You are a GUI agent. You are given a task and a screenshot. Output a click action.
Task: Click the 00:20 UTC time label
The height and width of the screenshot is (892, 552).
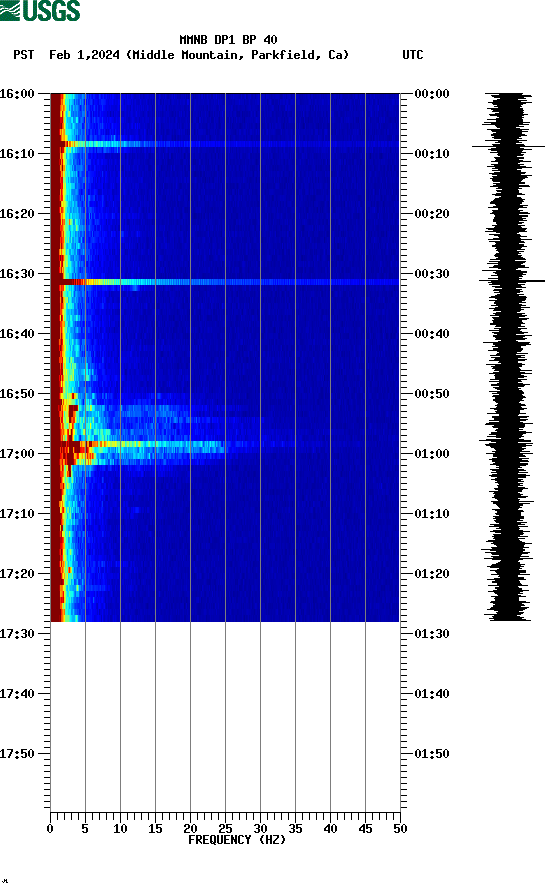[432, 213]
